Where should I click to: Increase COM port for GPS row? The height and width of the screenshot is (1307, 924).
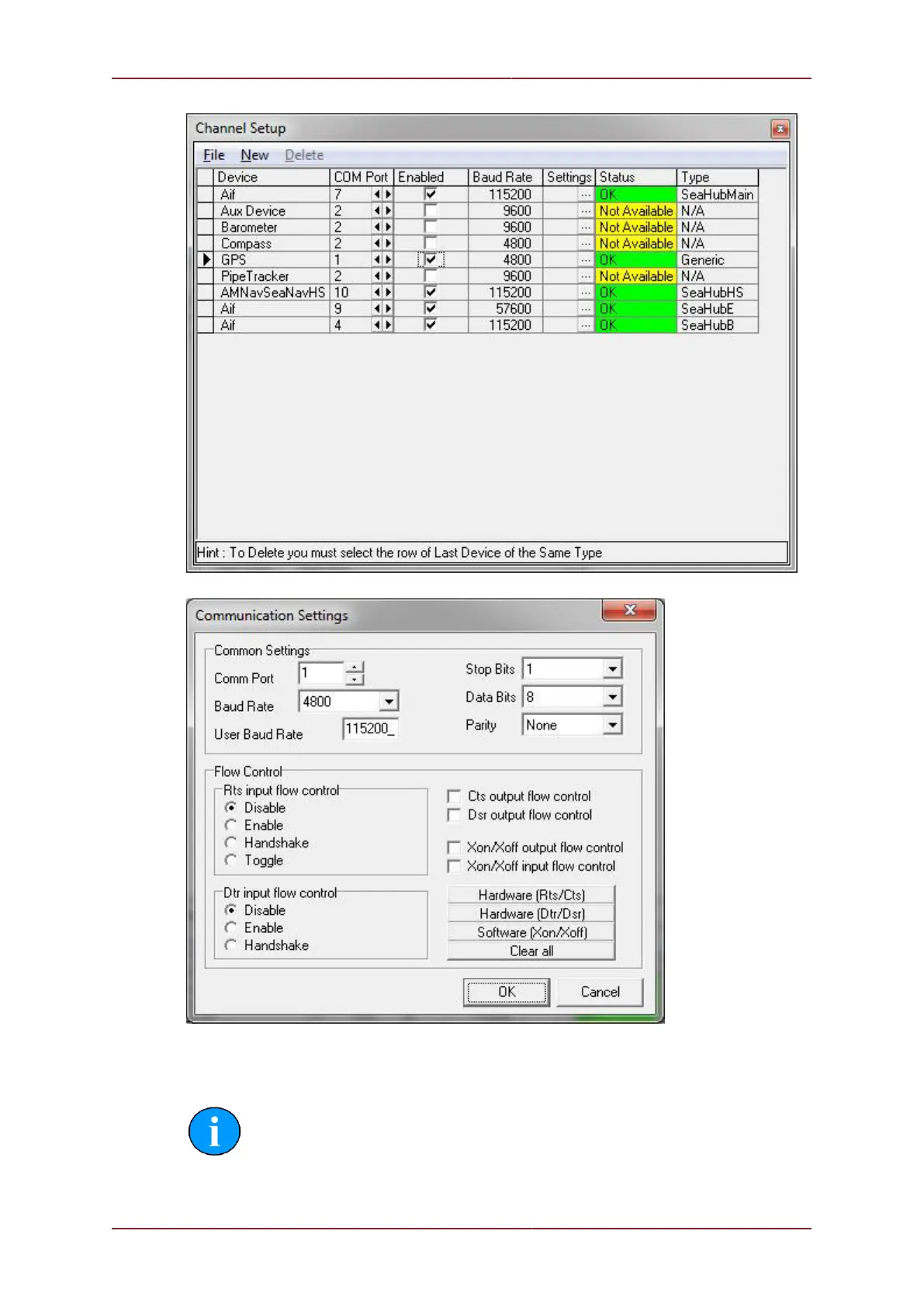pyautogui.click(x=388, y=260)
